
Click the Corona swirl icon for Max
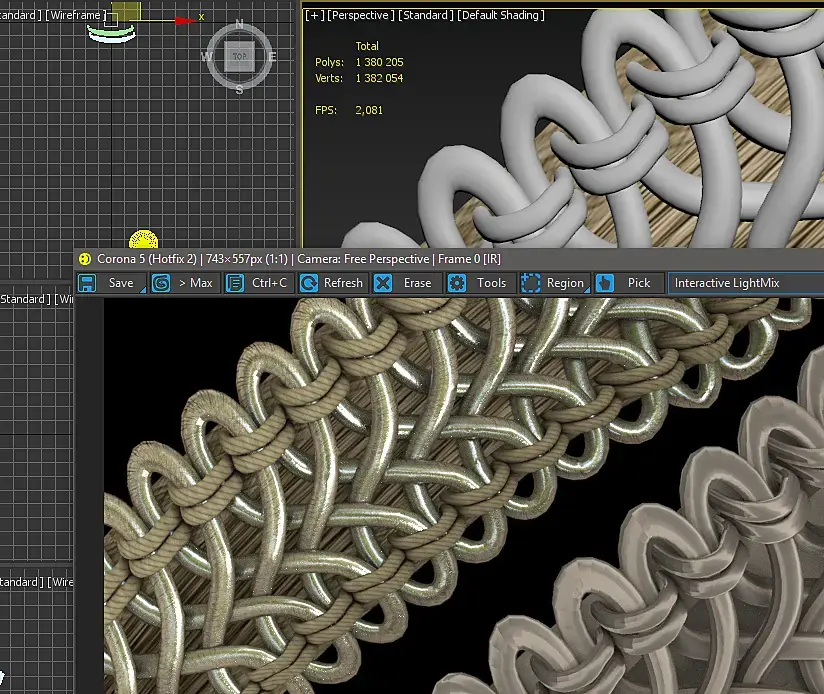pyautogui.click(x=161, y=283)
